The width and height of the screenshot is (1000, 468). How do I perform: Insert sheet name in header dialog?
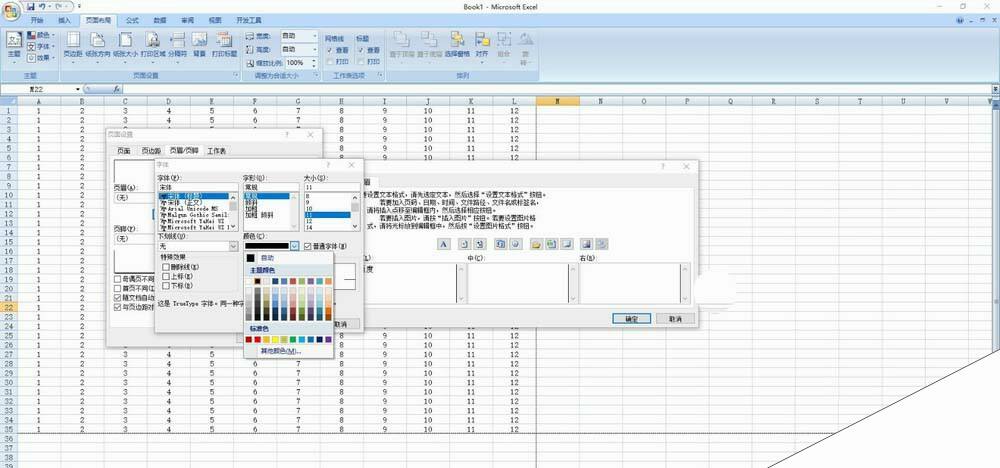click(566, 244)
